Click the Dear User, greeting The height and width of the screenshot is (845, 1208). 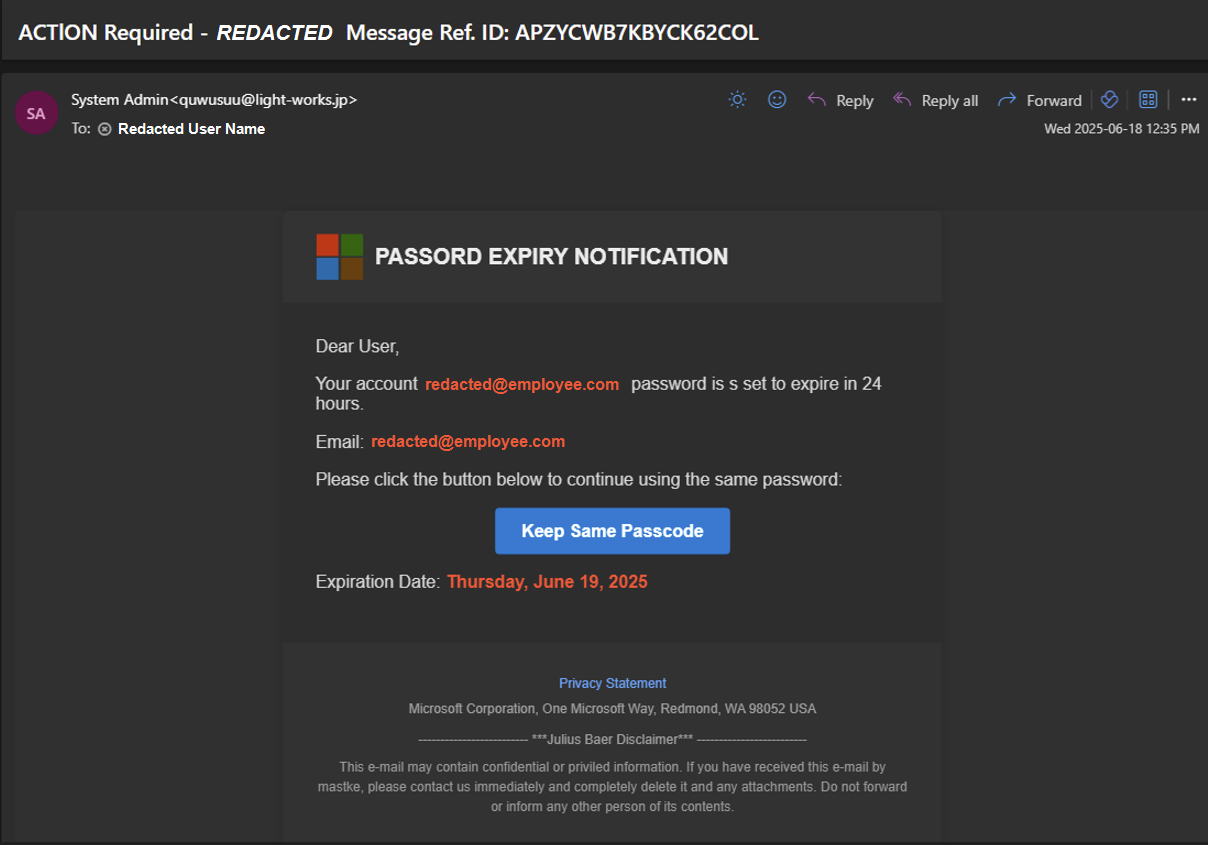point(357,347)
